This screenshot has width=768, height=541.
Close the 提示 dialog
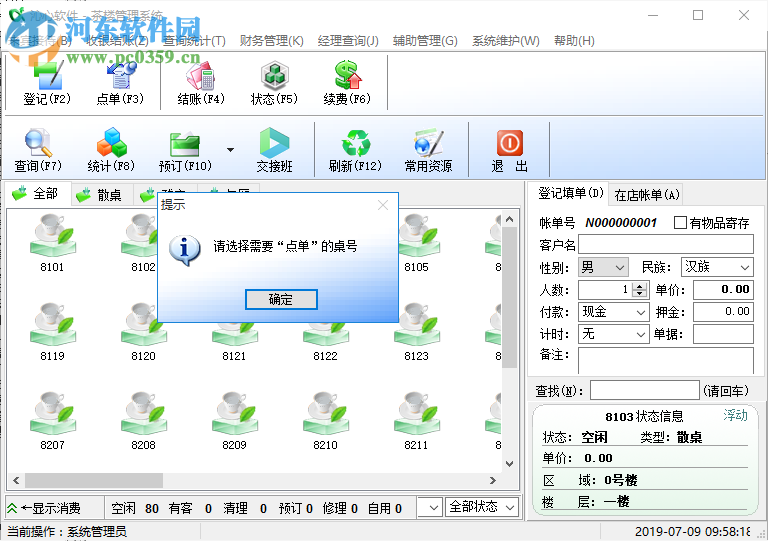383,205
